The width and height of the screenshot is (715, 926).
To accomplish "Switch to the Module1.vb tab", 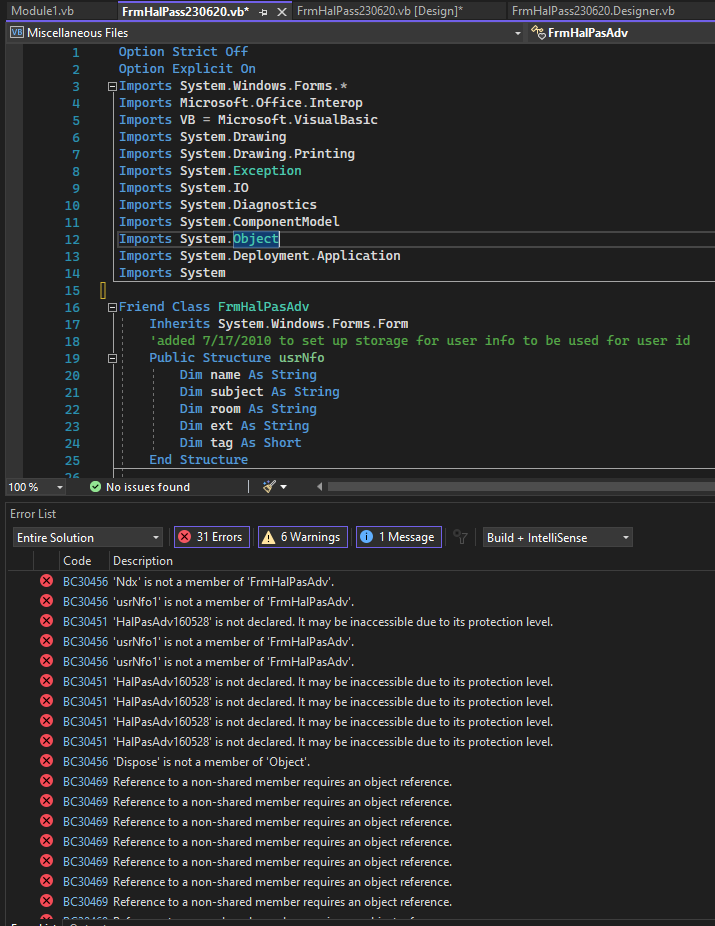I will 43,11.
